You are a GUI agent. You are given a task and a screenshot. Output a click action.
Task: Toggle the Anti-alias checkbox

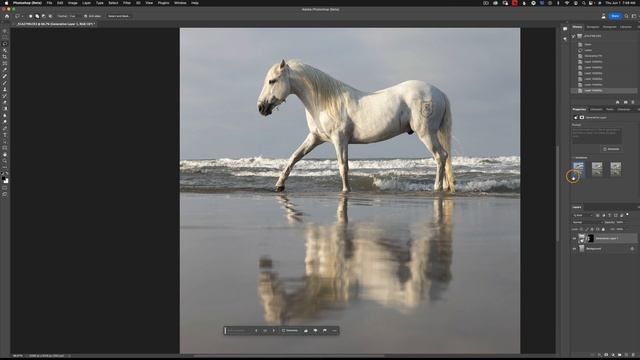(85, 16)
